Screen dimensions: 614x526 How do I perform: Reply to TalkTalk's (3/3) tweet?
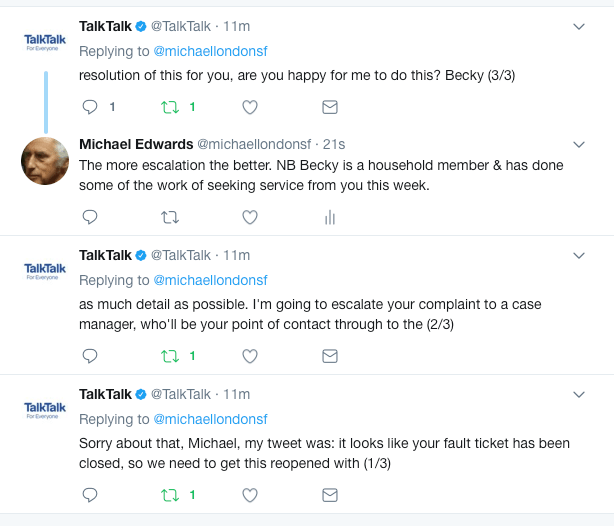(89, 106)
